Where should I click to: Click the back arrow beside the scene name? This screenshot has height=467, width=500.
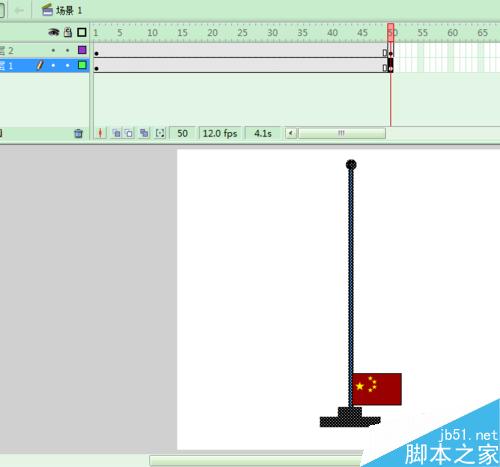tap(19, 11)
